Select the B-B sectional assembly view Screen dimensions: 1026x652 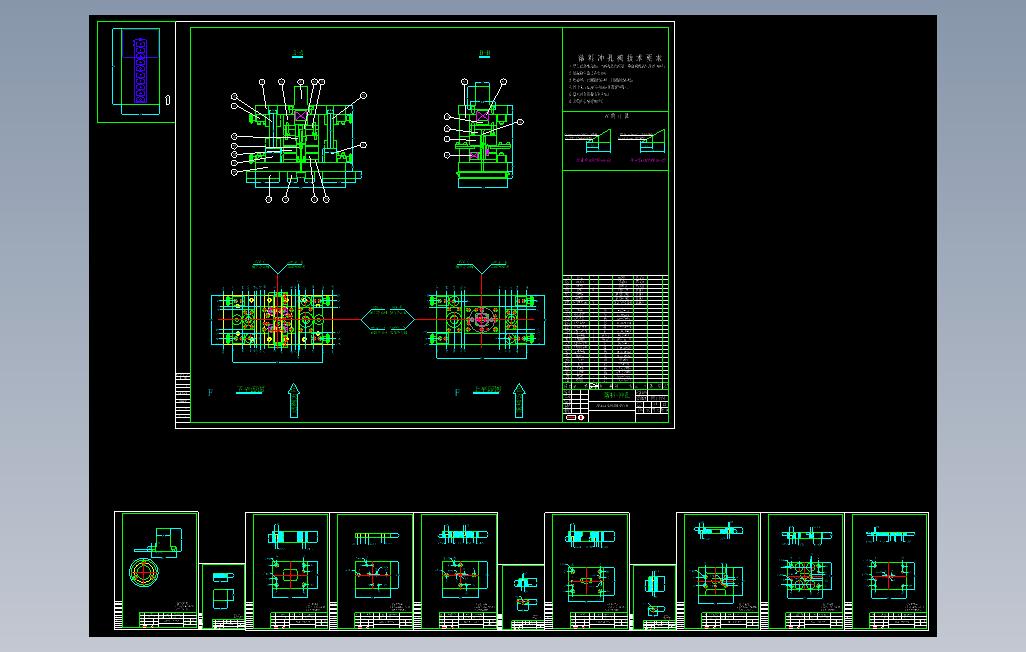(x=484, y=134)
